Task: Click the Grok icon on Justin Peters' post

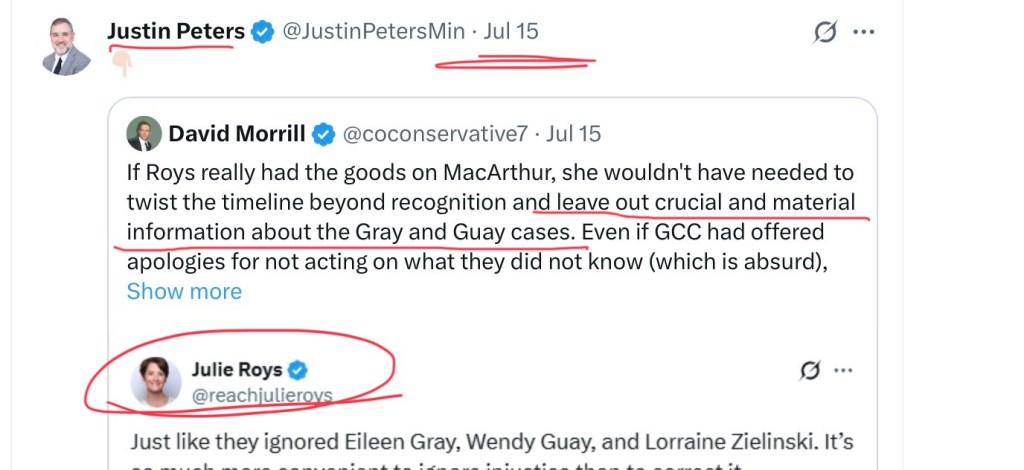Action: [825, 33]
